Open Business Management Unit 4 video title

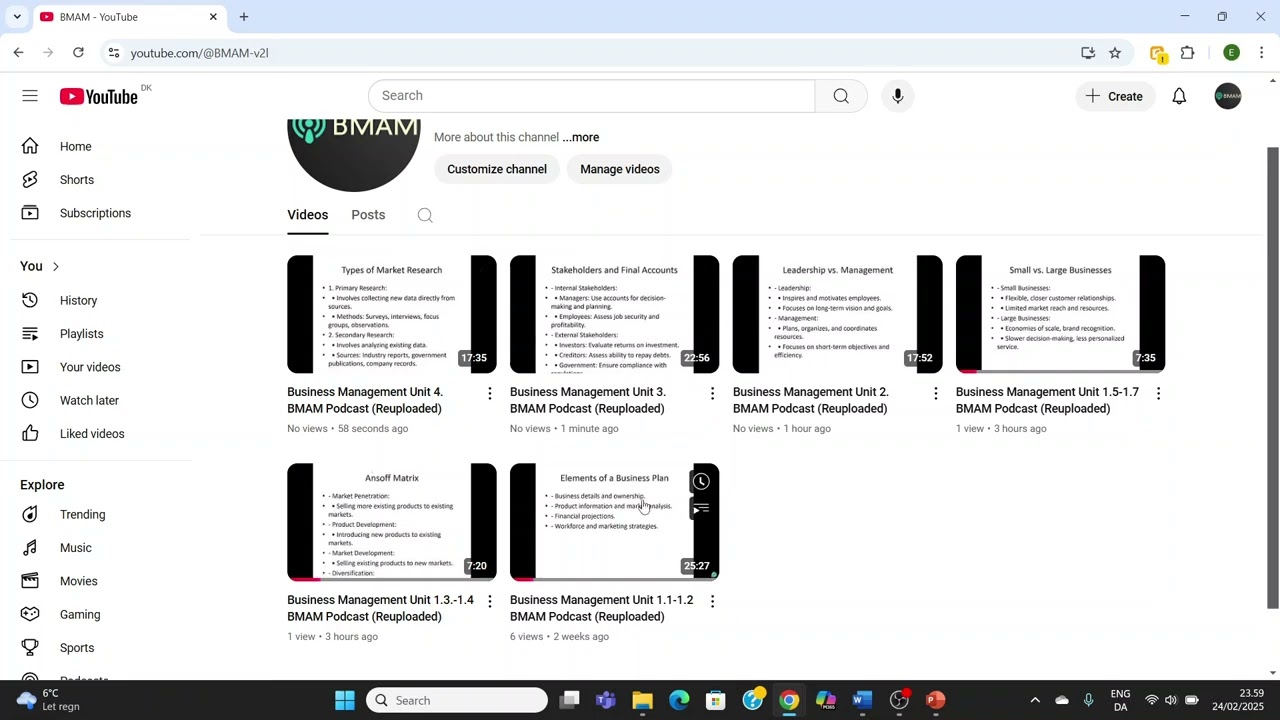(365, 400)
